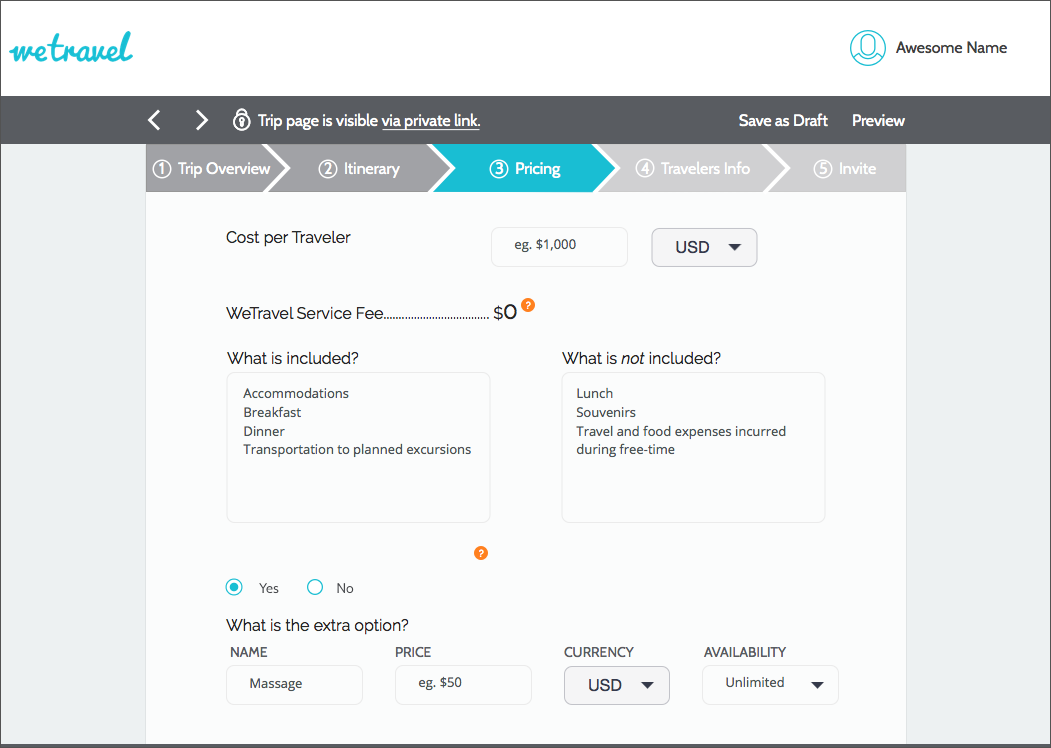
Task: Open the user profile avatar icon
Action: pos(867,48)
